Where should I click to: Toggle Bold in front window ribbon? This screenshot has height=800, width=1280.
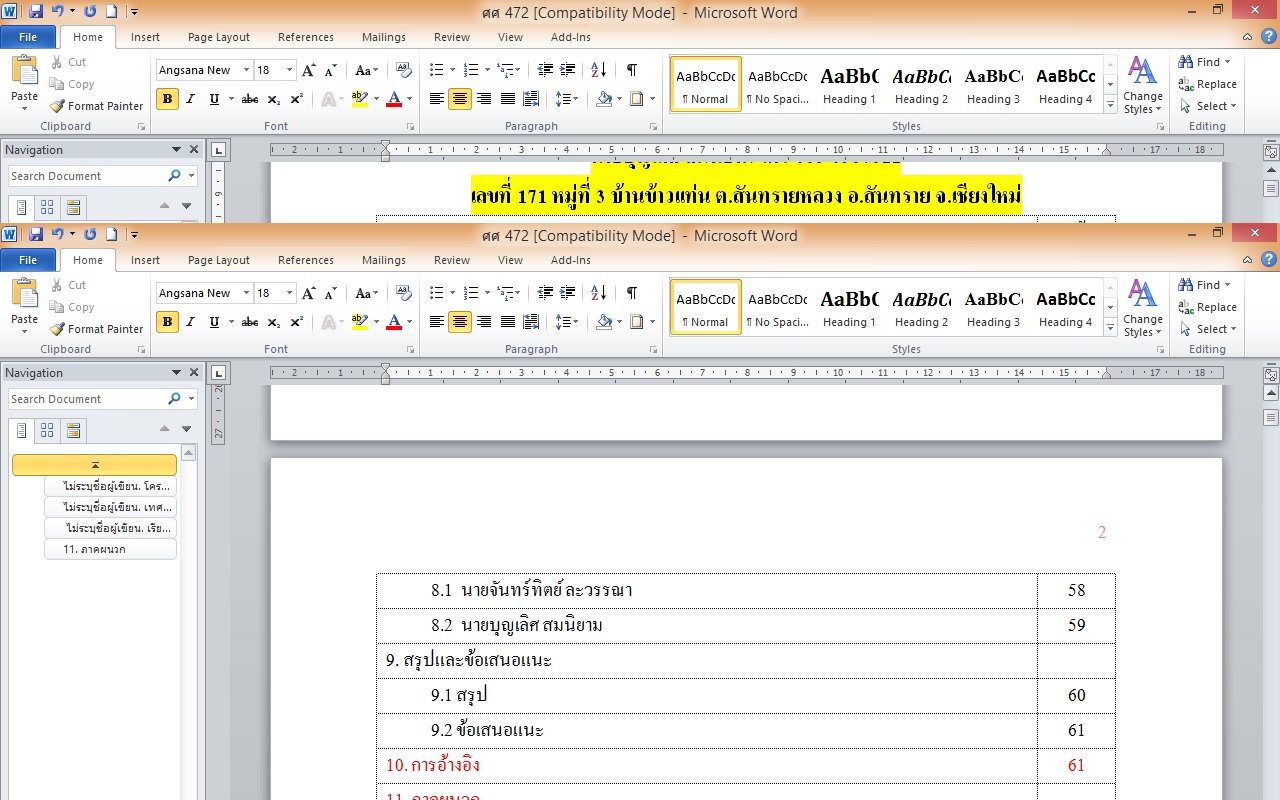tap(167, 322)
